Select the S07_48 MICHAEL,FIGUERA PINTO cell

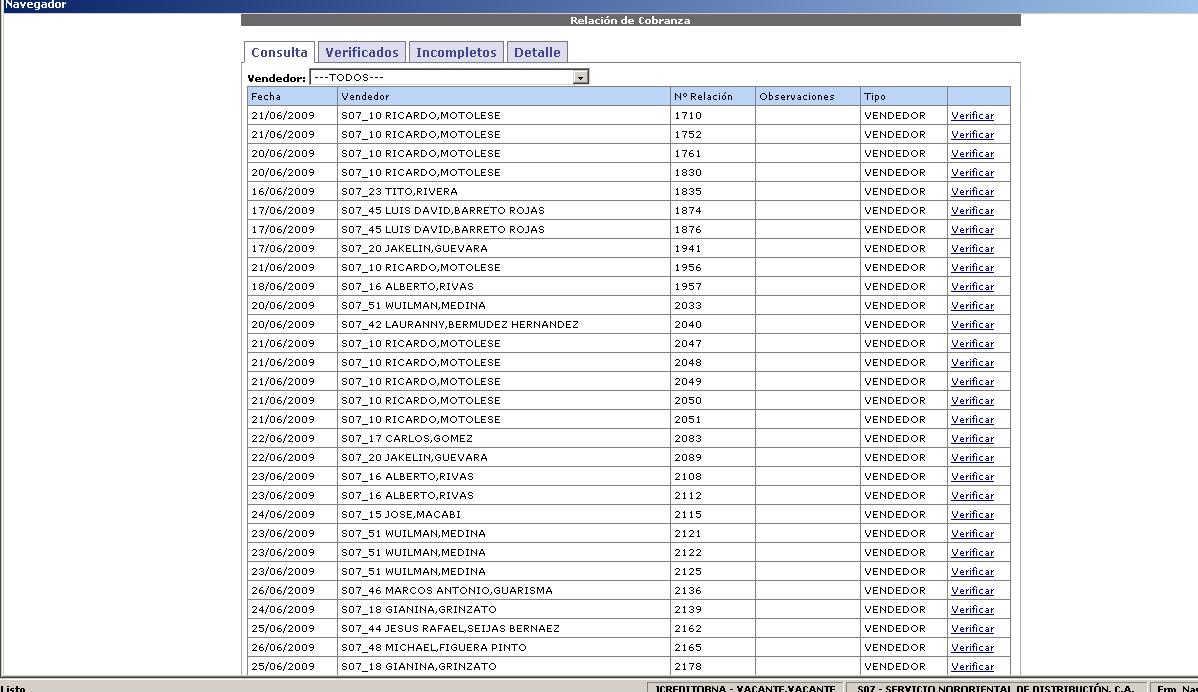[503, 648]
